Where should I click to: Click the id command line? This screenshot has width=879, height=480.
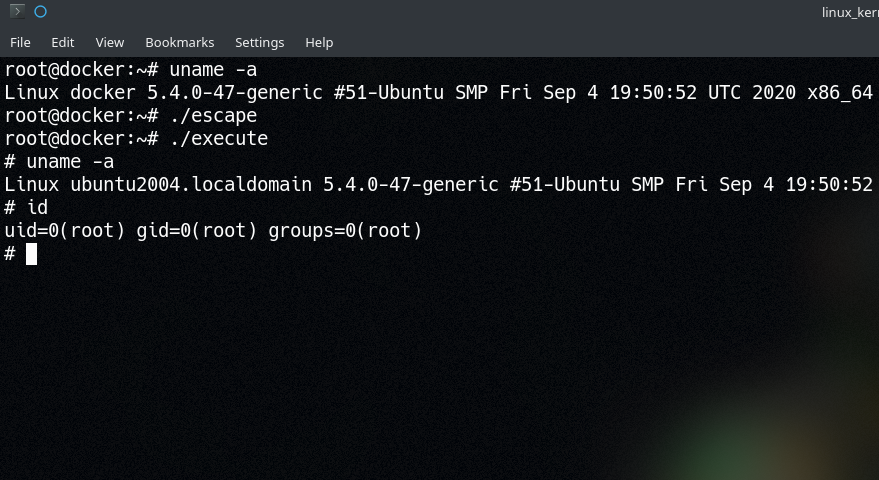click(38, 208)
